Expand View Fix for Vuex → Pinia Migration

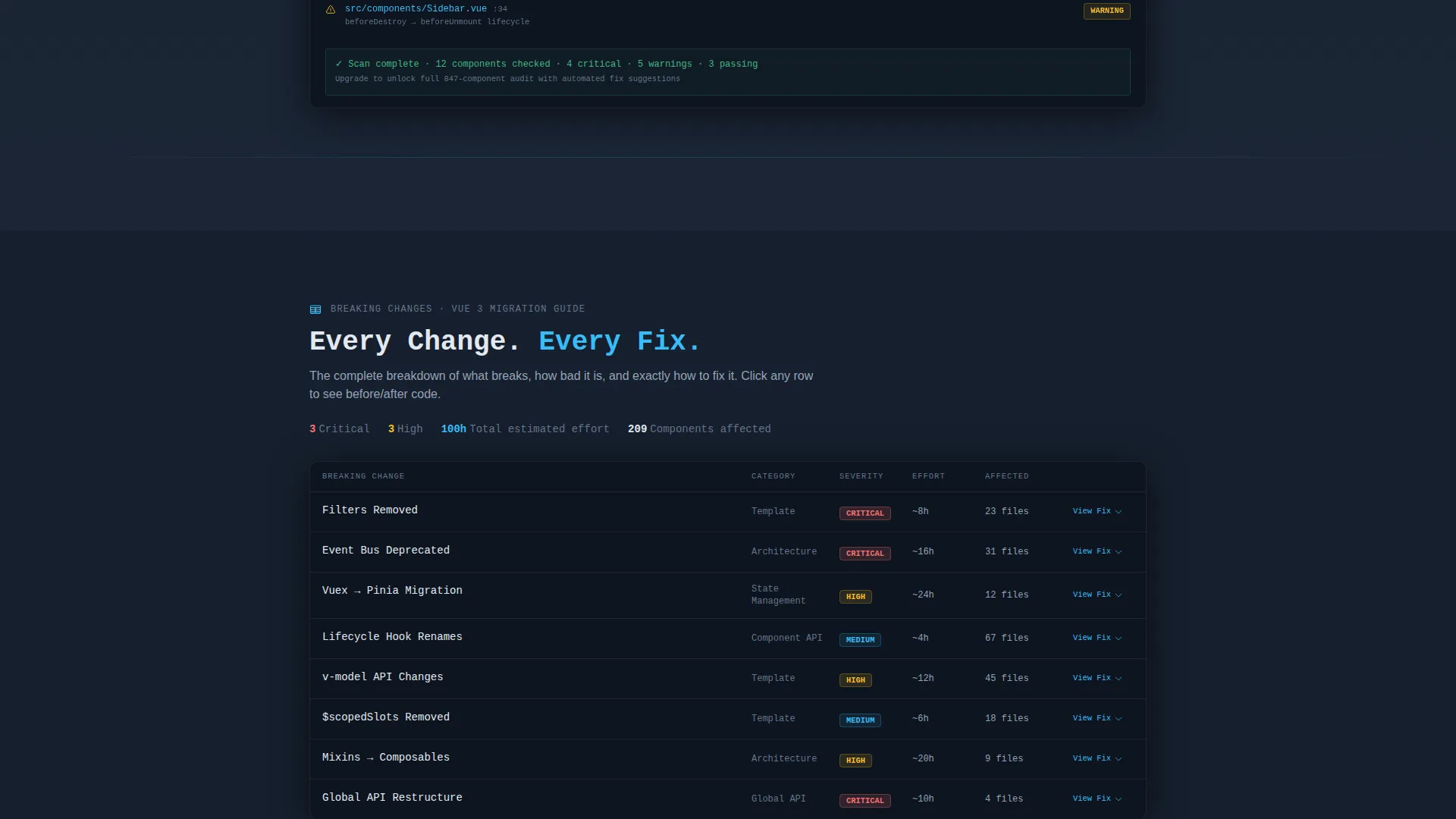1097,595
